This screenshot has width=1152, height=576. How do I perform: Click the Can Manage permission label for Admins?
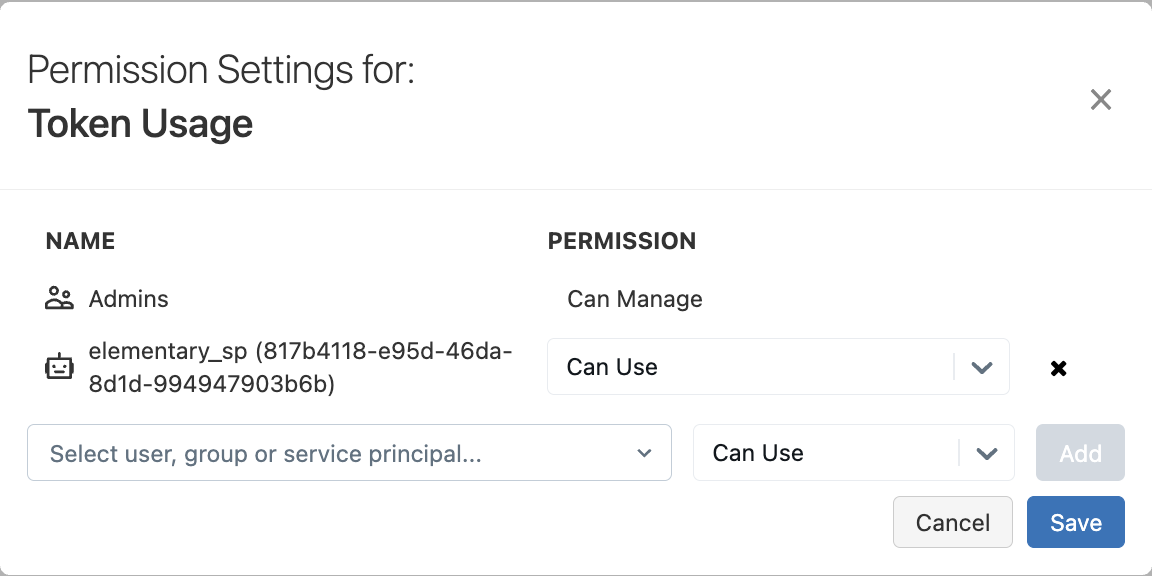634,298
